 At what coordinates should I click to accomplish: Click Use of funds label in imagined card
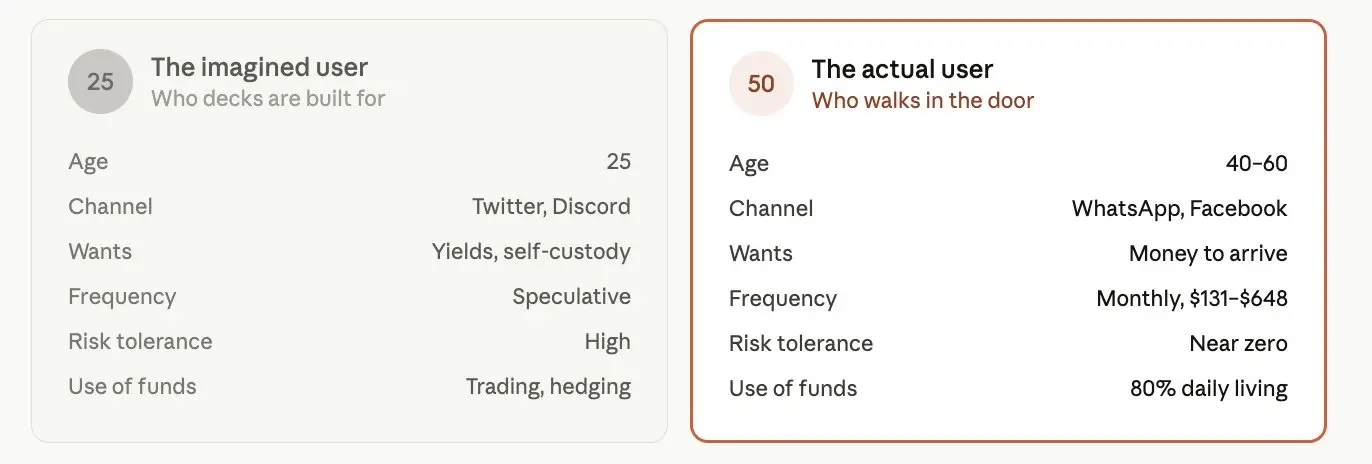point(132,387)
